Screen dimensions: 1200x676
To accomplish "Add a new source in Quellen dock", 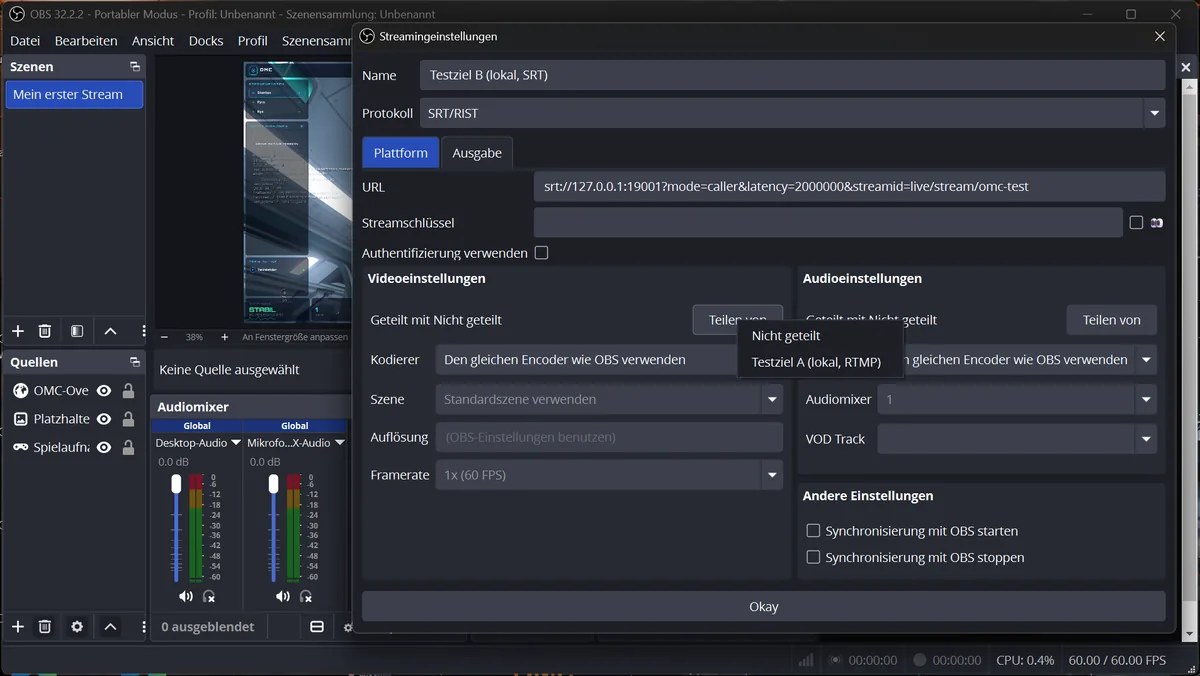I will [17, 626].
